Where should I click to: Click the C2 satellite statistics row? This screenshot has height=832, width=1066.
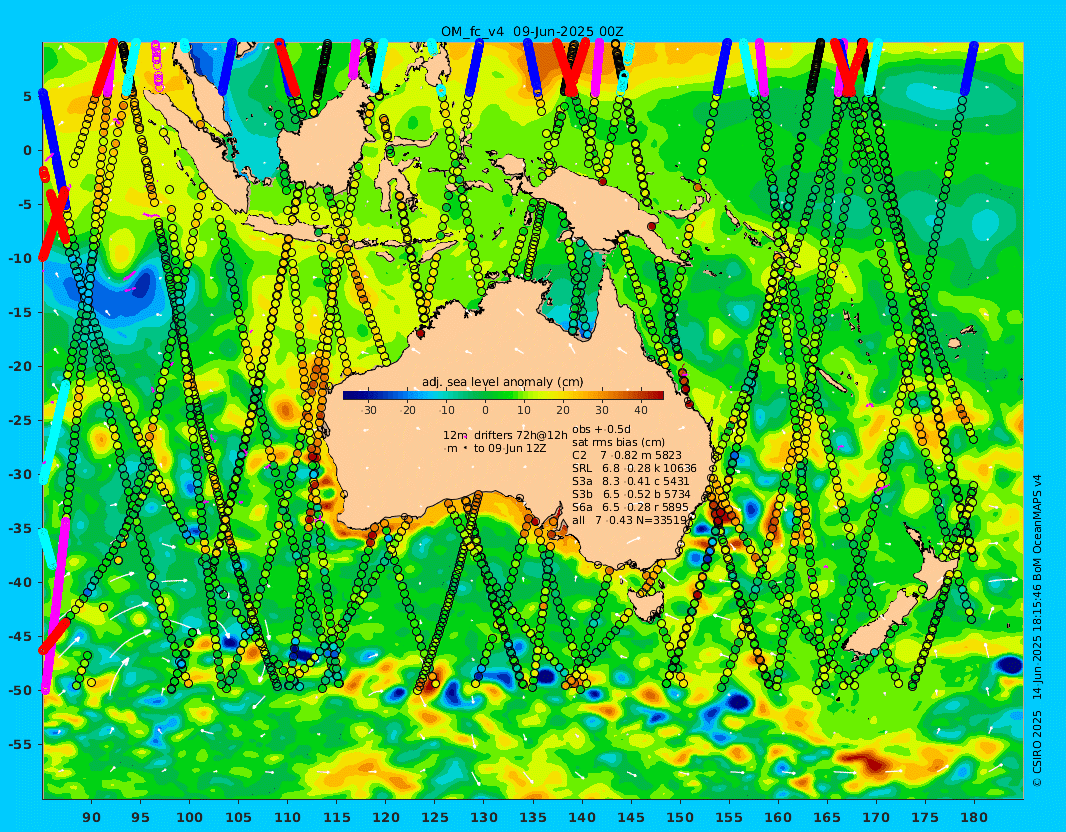[x=627, y=455]
